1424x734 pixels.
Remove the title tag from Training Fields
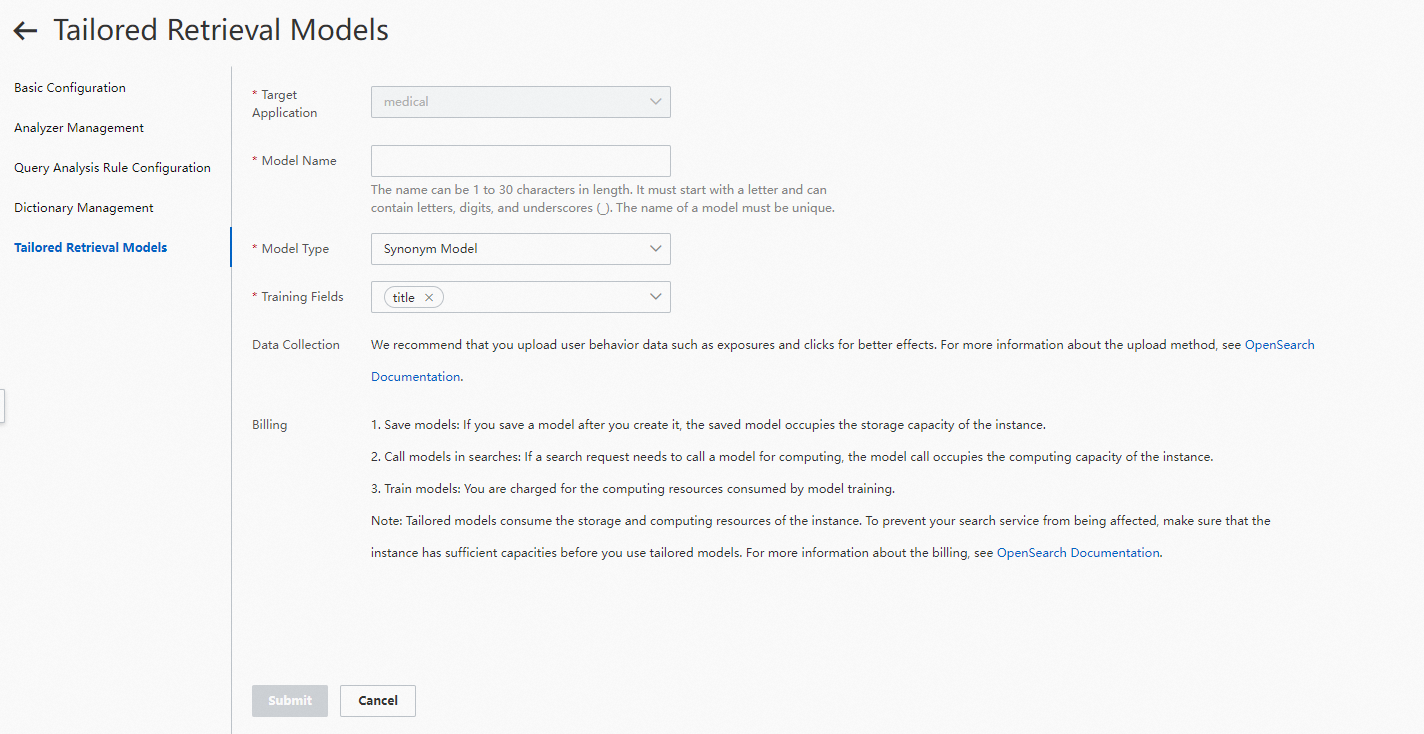point(429,298)
